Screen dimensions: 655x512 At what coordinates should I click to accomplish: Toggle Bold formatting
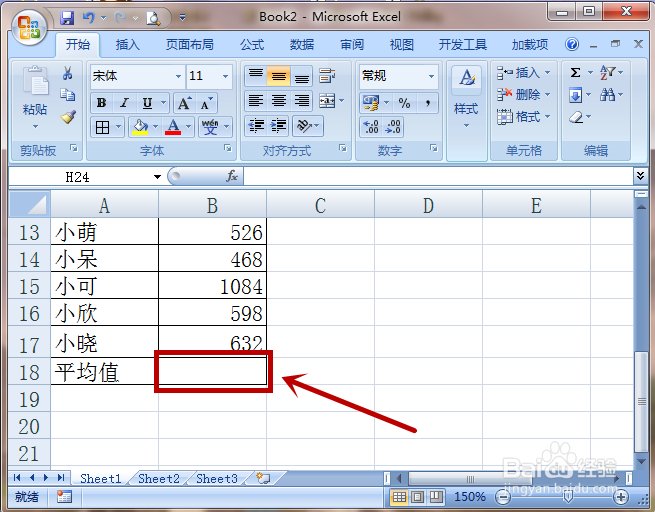pos(102,103)
